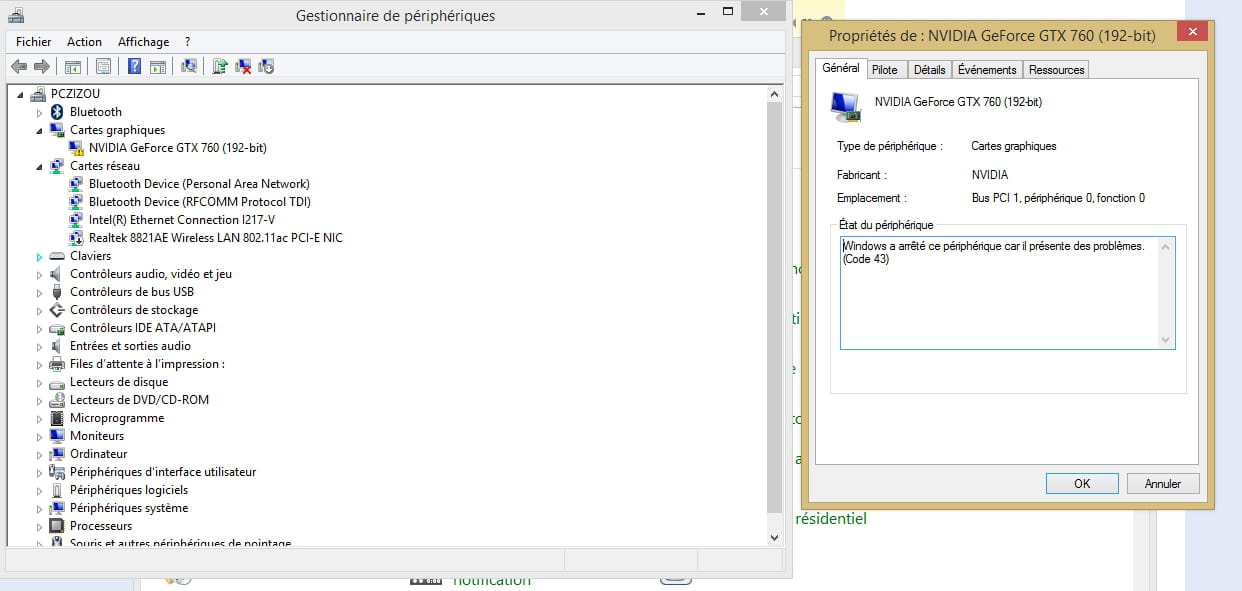Click the Processeurs chip icon

coord(57,526)
